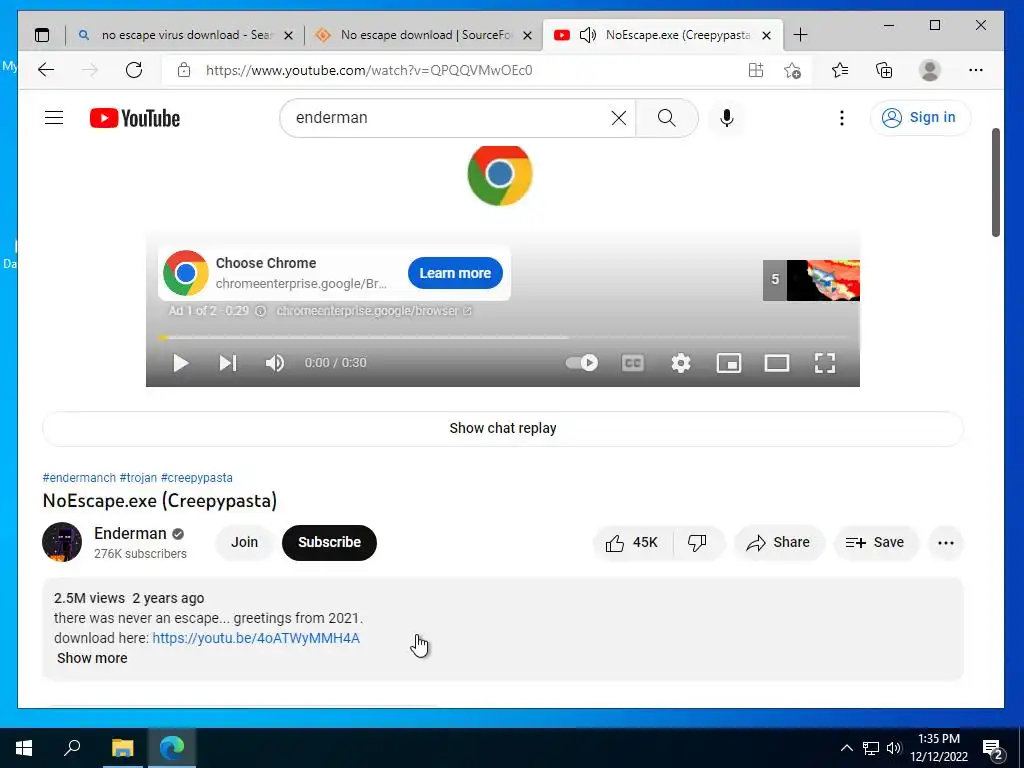This screenshot has width=1024, height=768.
Task: Toggle autoplay switch in player
Action: click(581, 362)
